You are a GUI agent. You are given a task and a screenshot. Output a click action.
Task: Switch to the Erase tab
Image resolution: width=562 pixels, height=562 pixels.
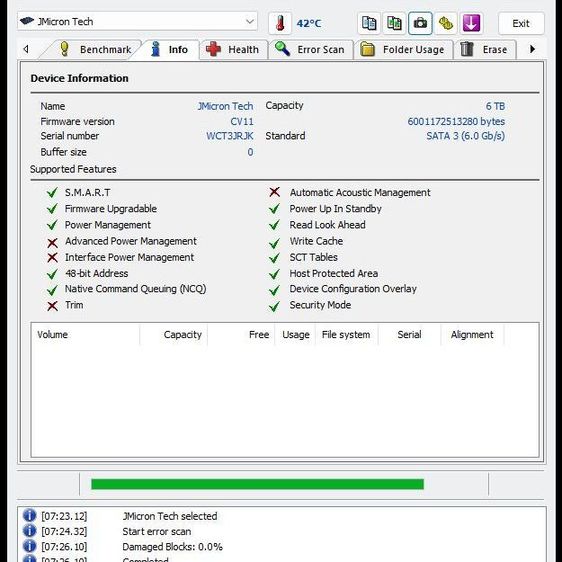(x=485, y=49)
